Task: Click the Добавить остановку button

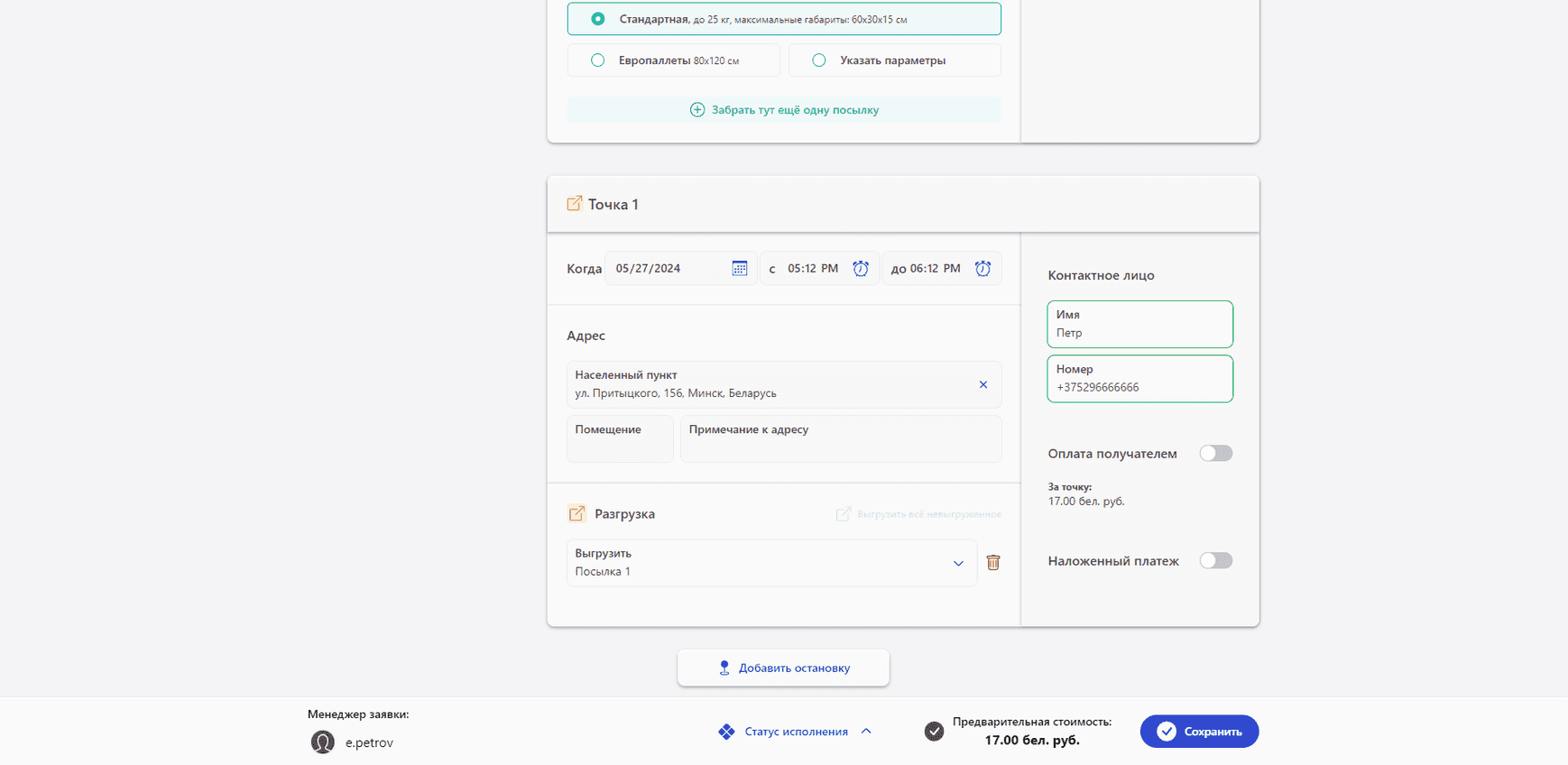Action: pos(784,668)
